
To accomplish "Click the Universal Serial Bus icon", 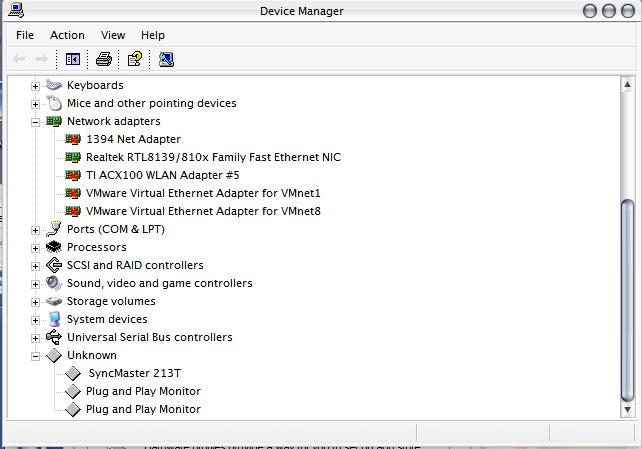I will click(x=54, y=337).
